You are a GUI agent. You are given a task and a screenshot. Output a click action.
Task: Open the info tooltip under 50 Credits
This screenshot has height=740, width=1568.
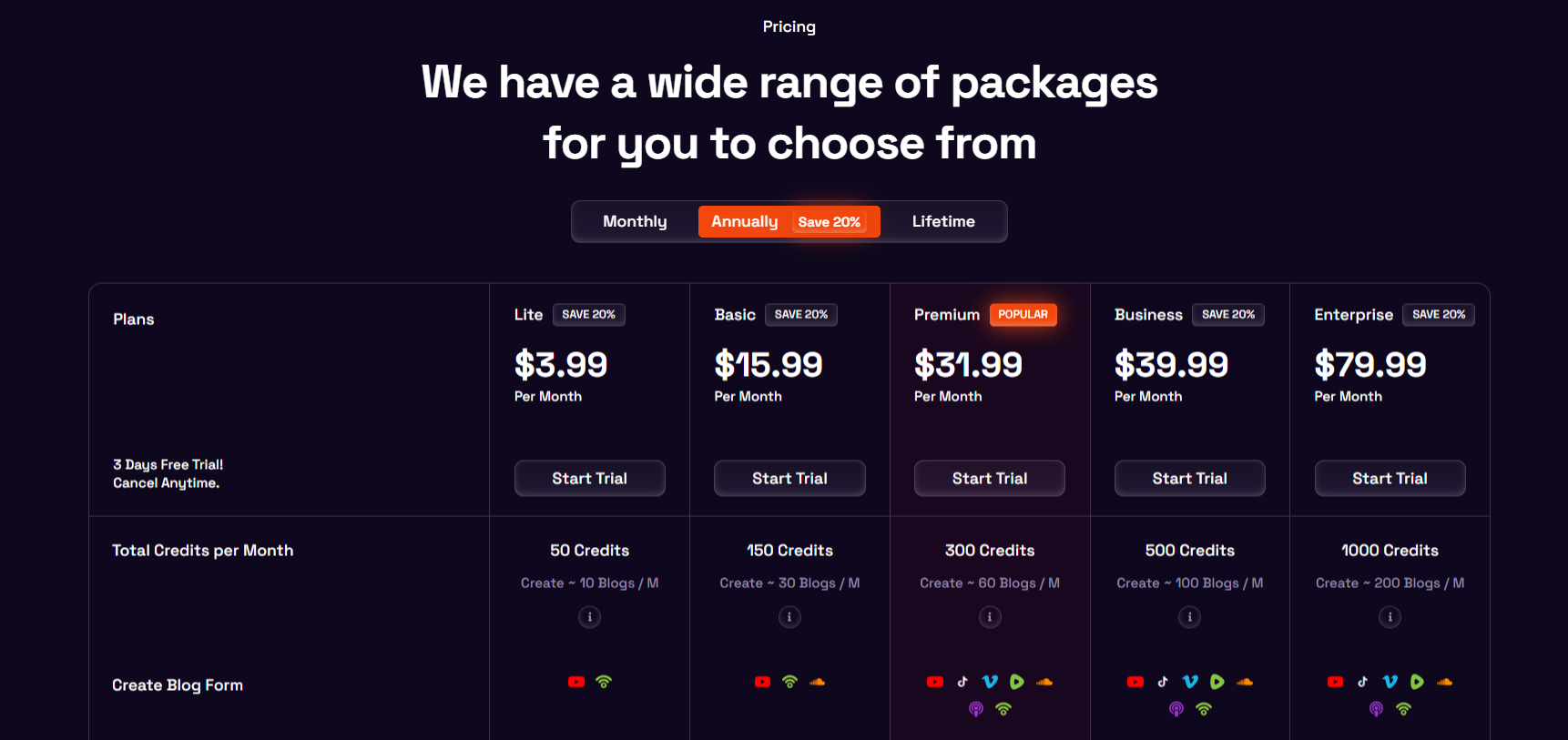coord(589,616)
